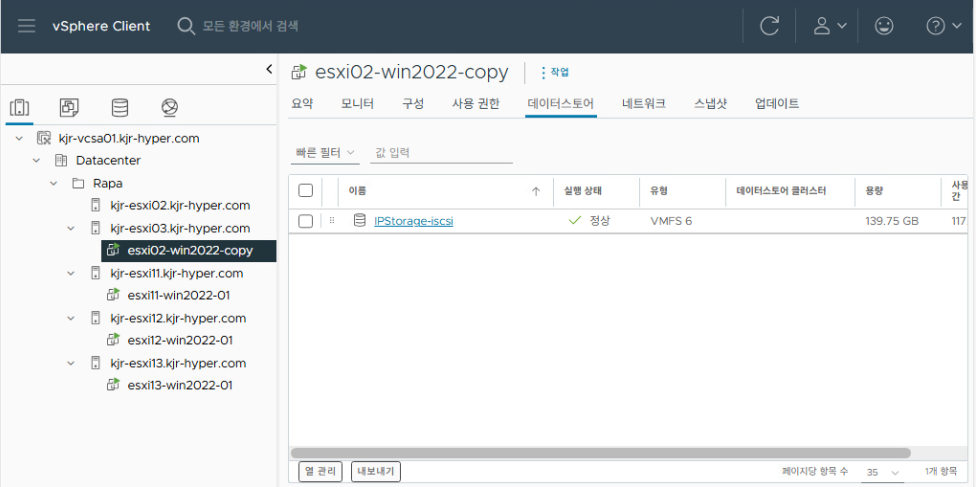This screenshot has width=976, height=487.
Task: Open the 작업 actions menu
Action: tap(553, 72)
